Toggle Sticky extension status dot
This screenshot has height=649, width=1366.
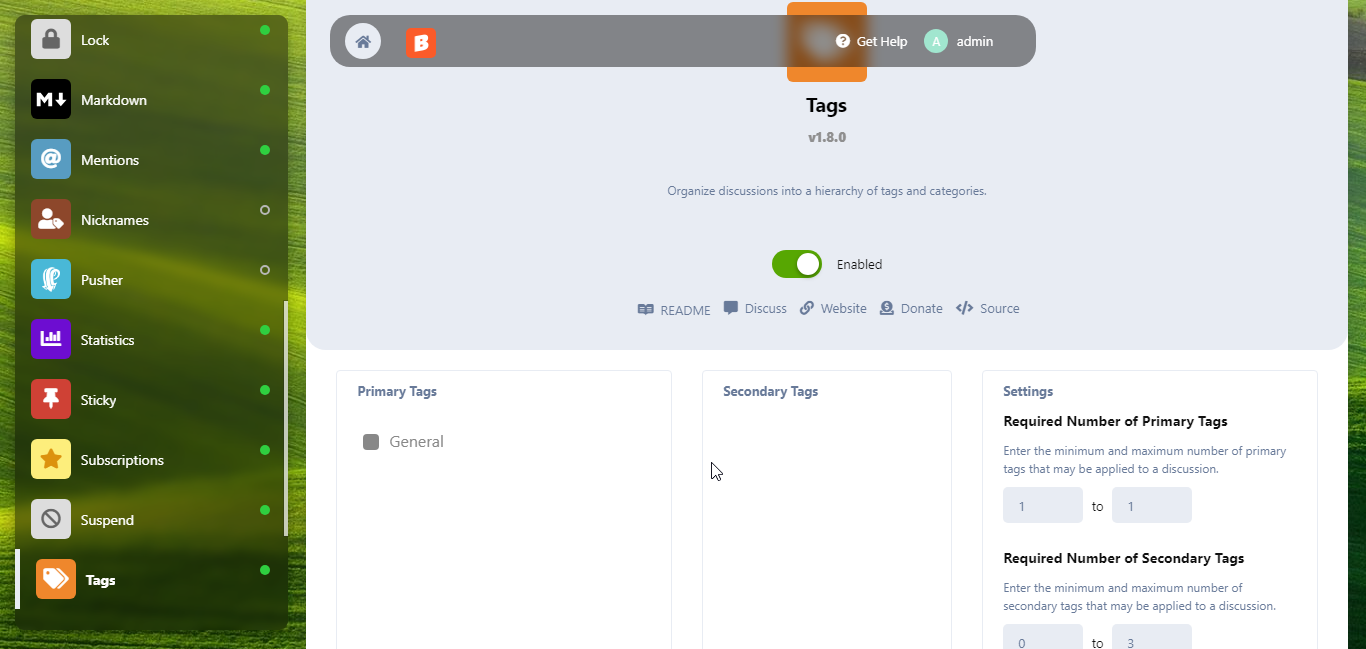click(265, 390)
